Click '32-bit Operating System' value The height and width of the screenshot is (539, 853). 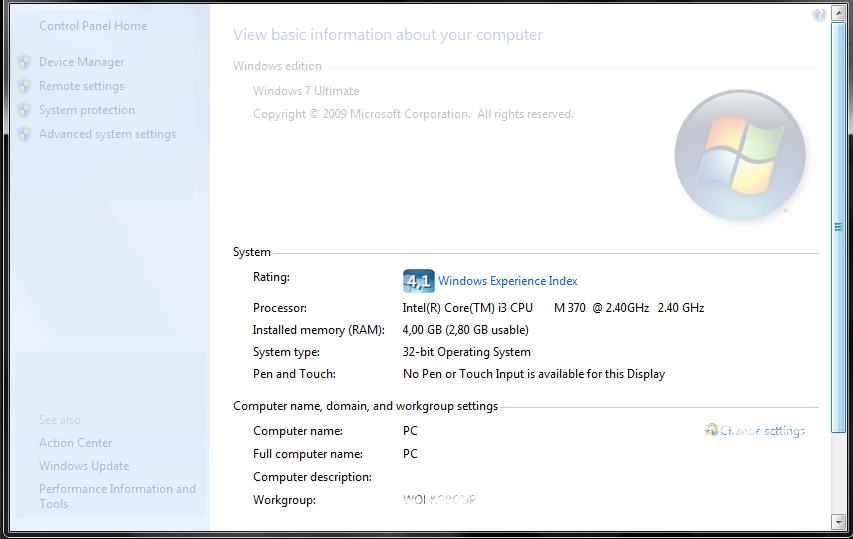pos(466,352)
